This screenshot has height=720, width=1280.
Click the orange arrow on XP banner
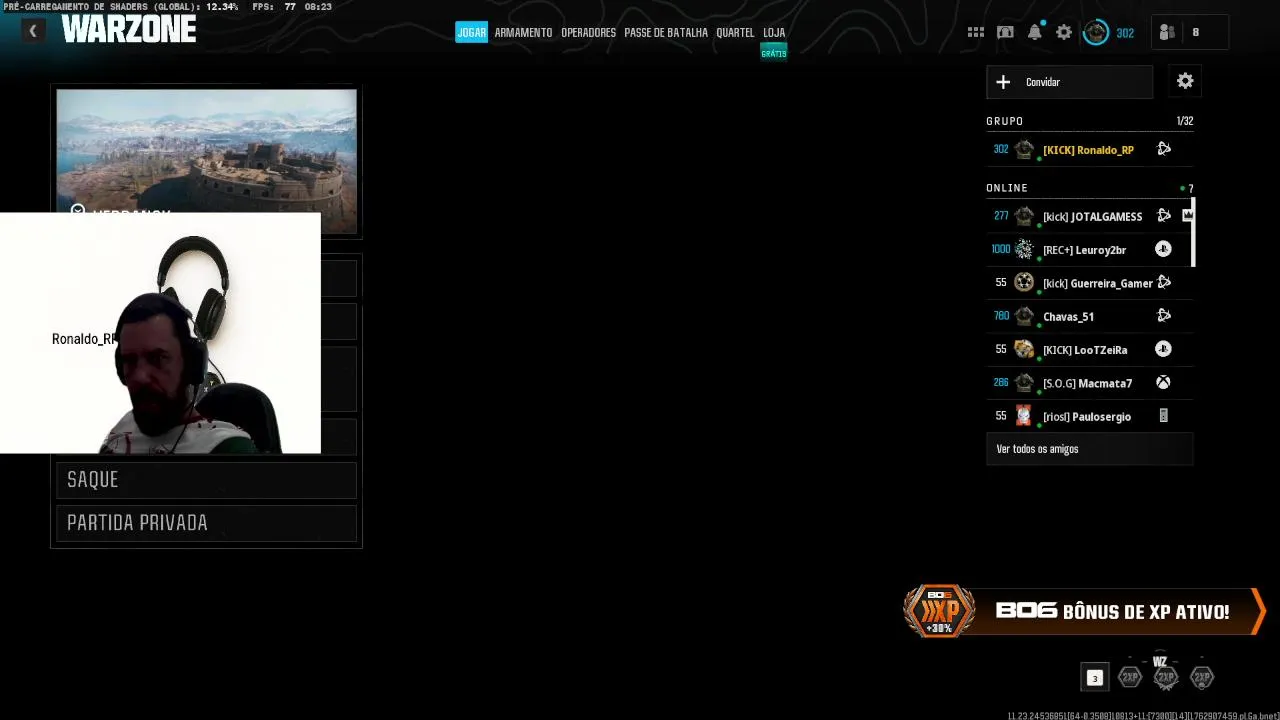point(1258,611)
